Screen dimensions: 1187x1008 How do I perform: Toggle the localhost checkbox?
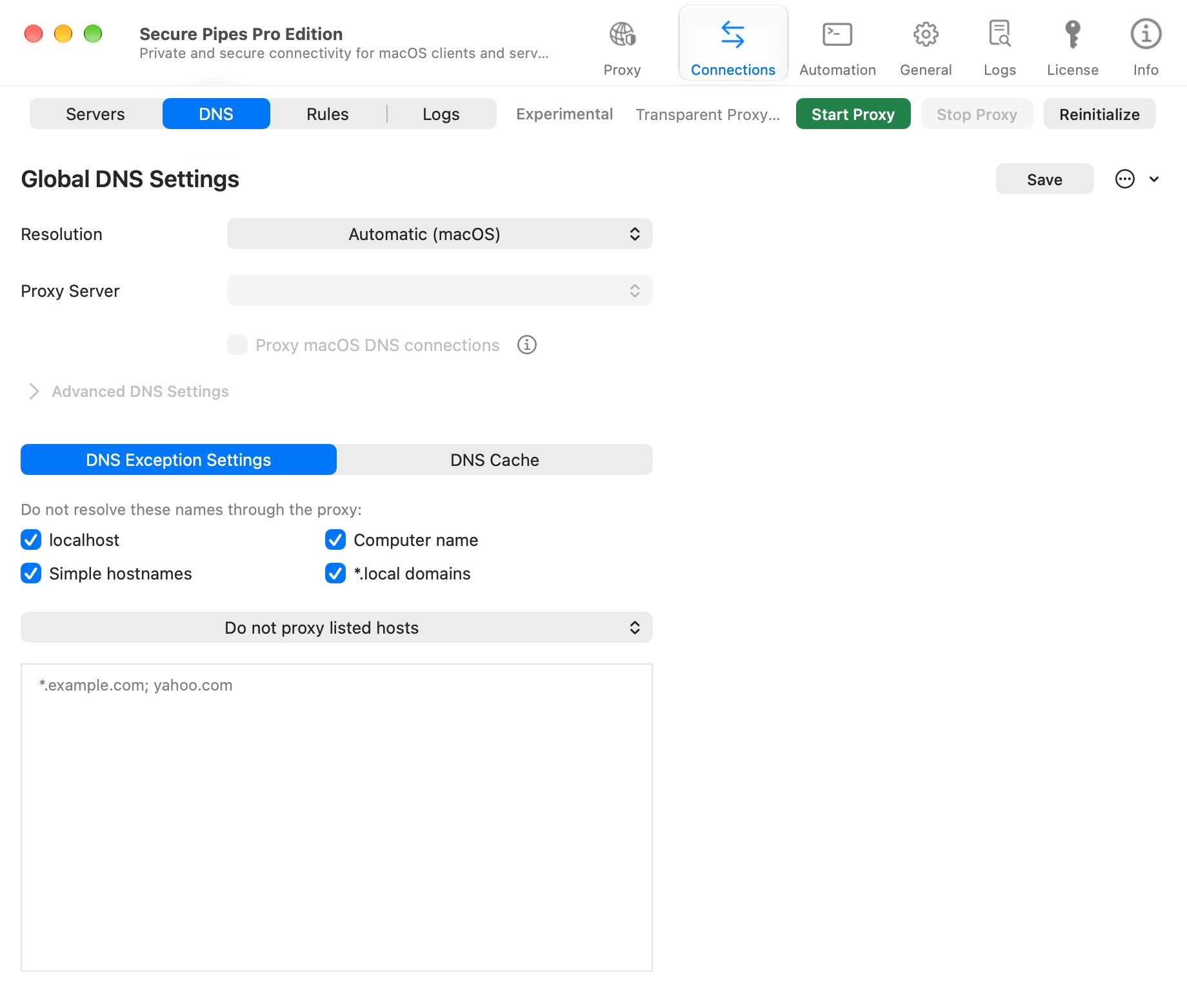pyautogui.click(x=31, y=539)
